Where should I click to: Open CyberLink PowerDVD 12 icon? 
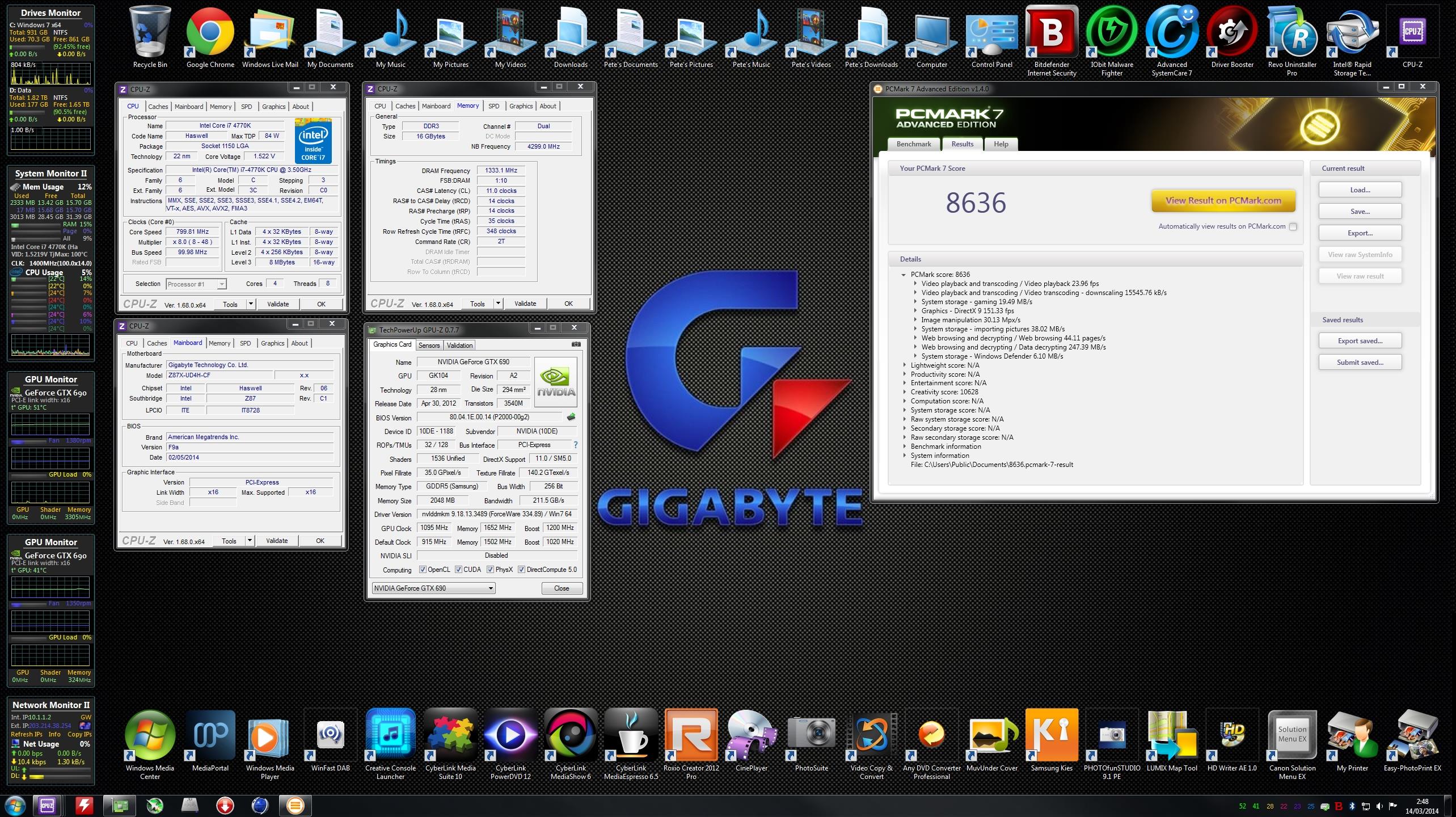510,744
